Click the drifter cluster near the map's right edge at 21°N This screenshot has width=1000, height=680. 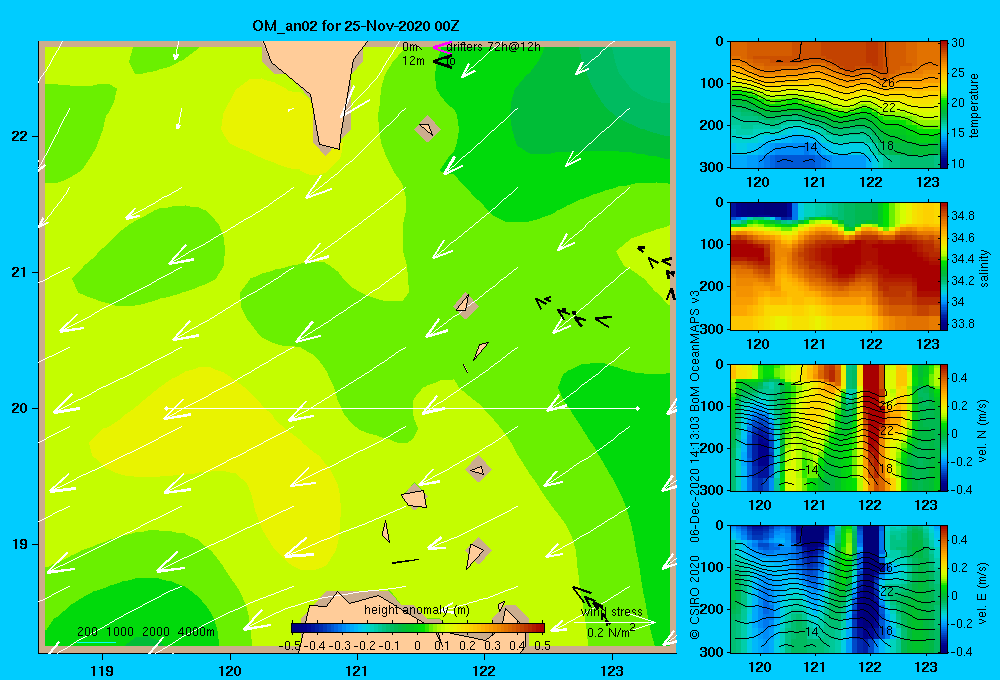(657, 272)
